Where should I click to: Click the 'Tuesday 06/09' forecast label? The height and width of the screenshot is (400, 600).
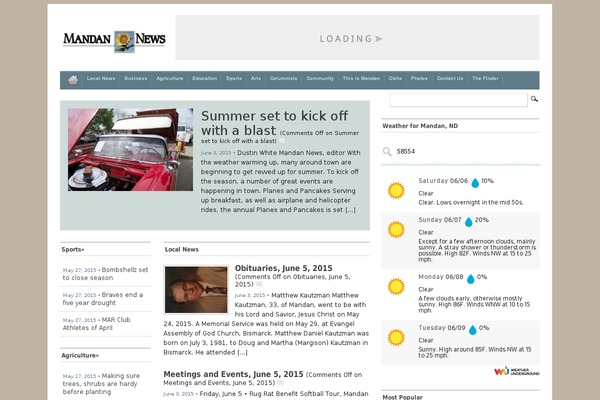(442, 328)
